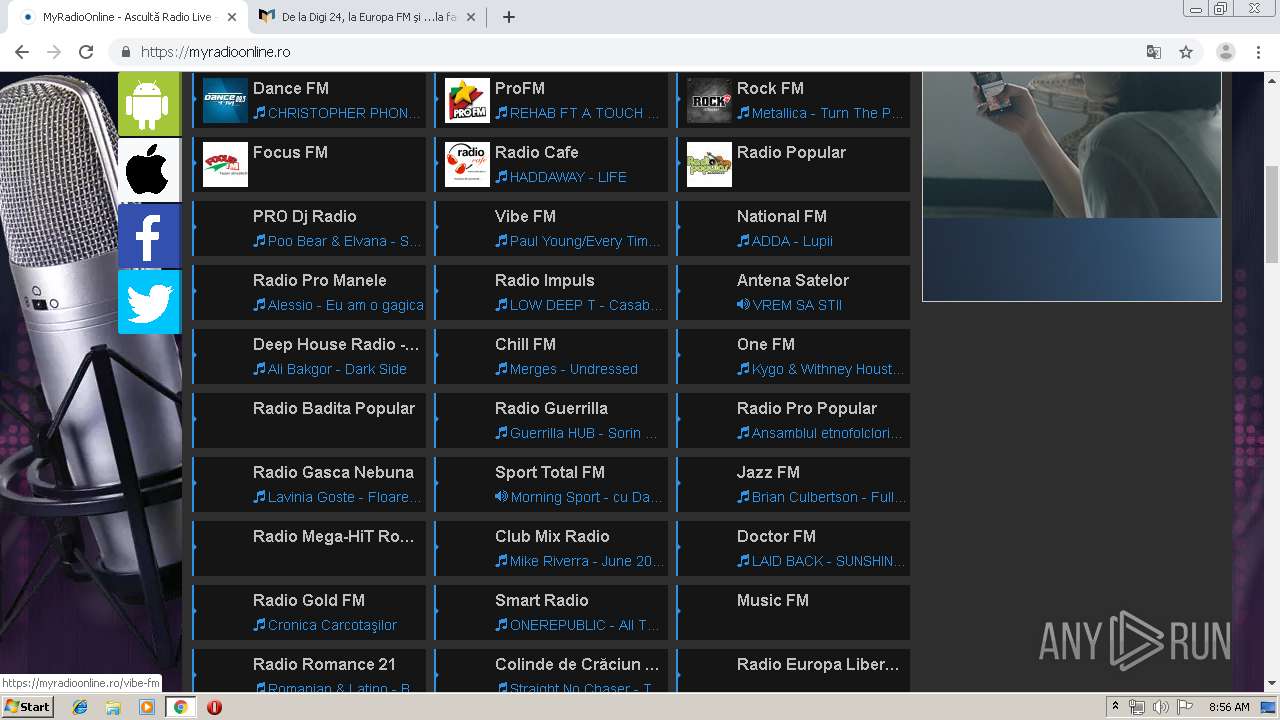
Task: Close the MyRadioOnline tab
Action: [232, 17]
